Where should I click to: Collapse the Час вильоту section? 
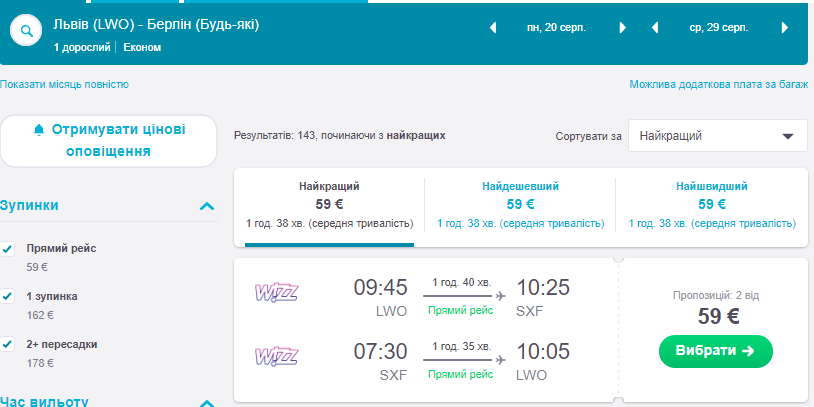(207, 402)
